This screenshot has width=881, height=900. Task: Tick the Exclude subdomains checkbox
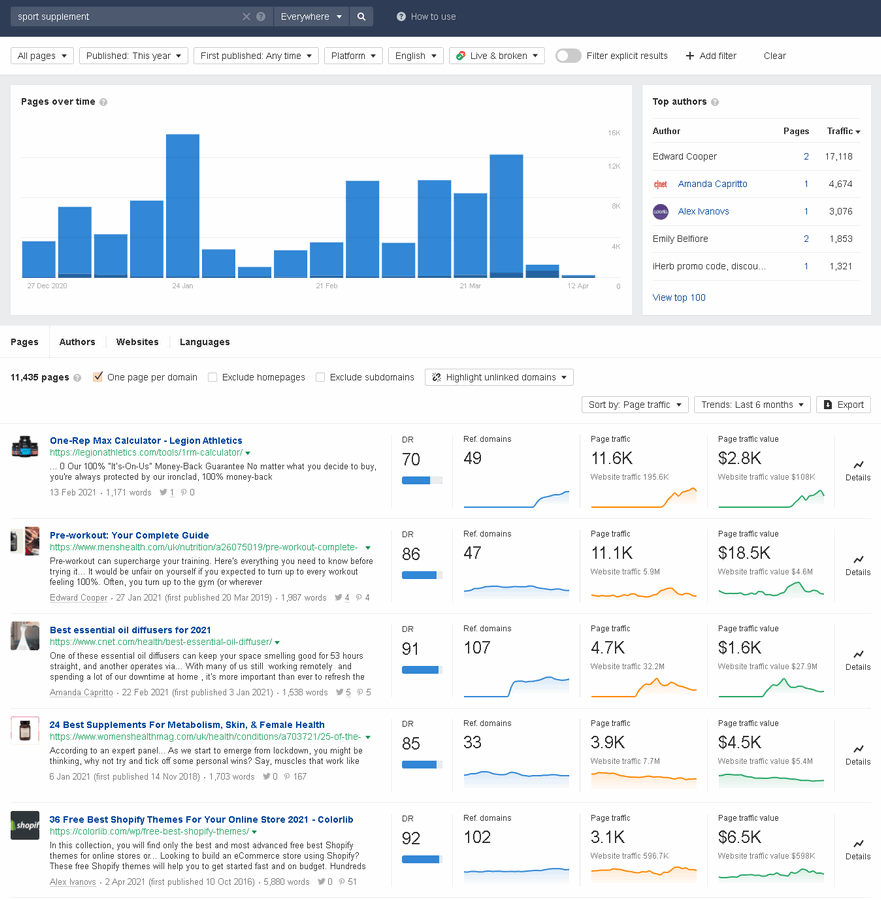click(320, 377)
